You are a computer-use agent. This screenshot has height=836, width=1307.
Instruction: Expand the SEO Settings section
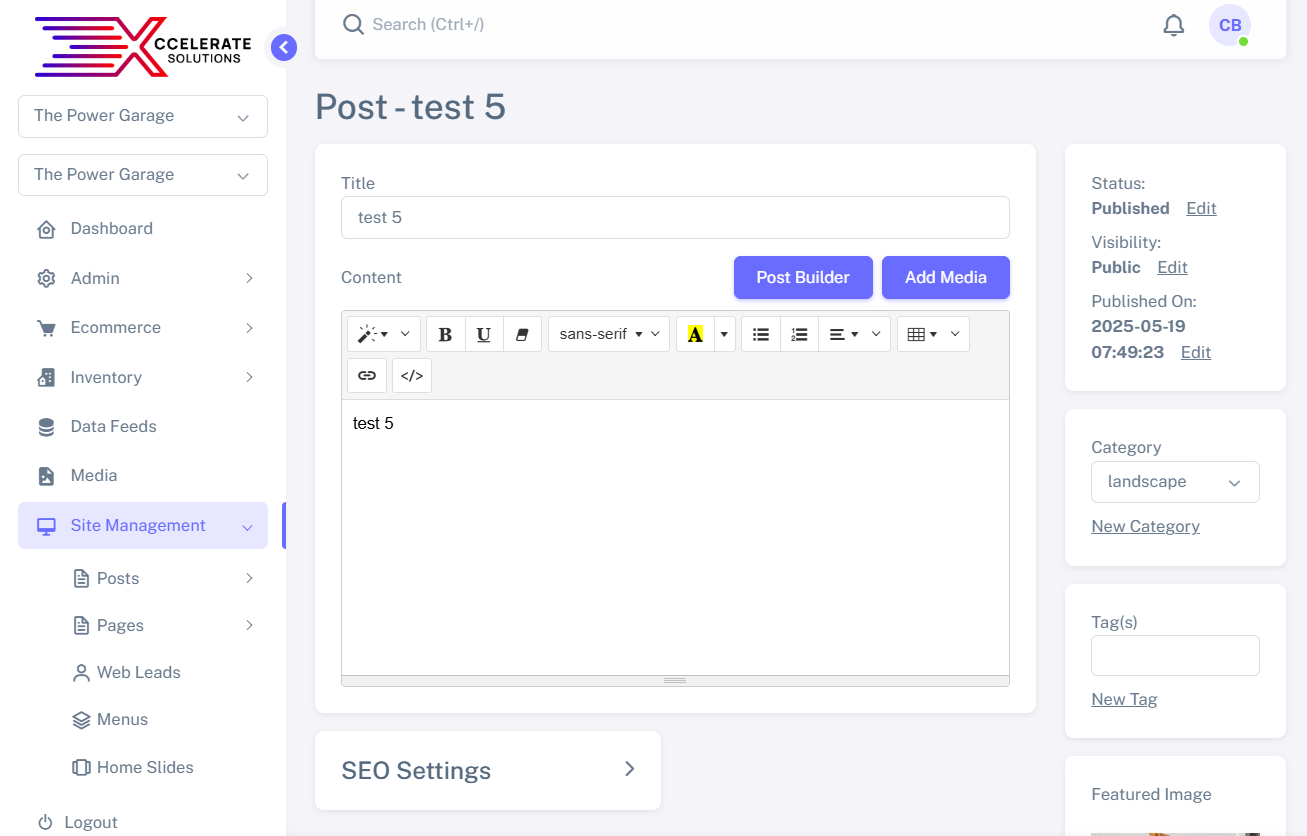click(x=488, y=770)
